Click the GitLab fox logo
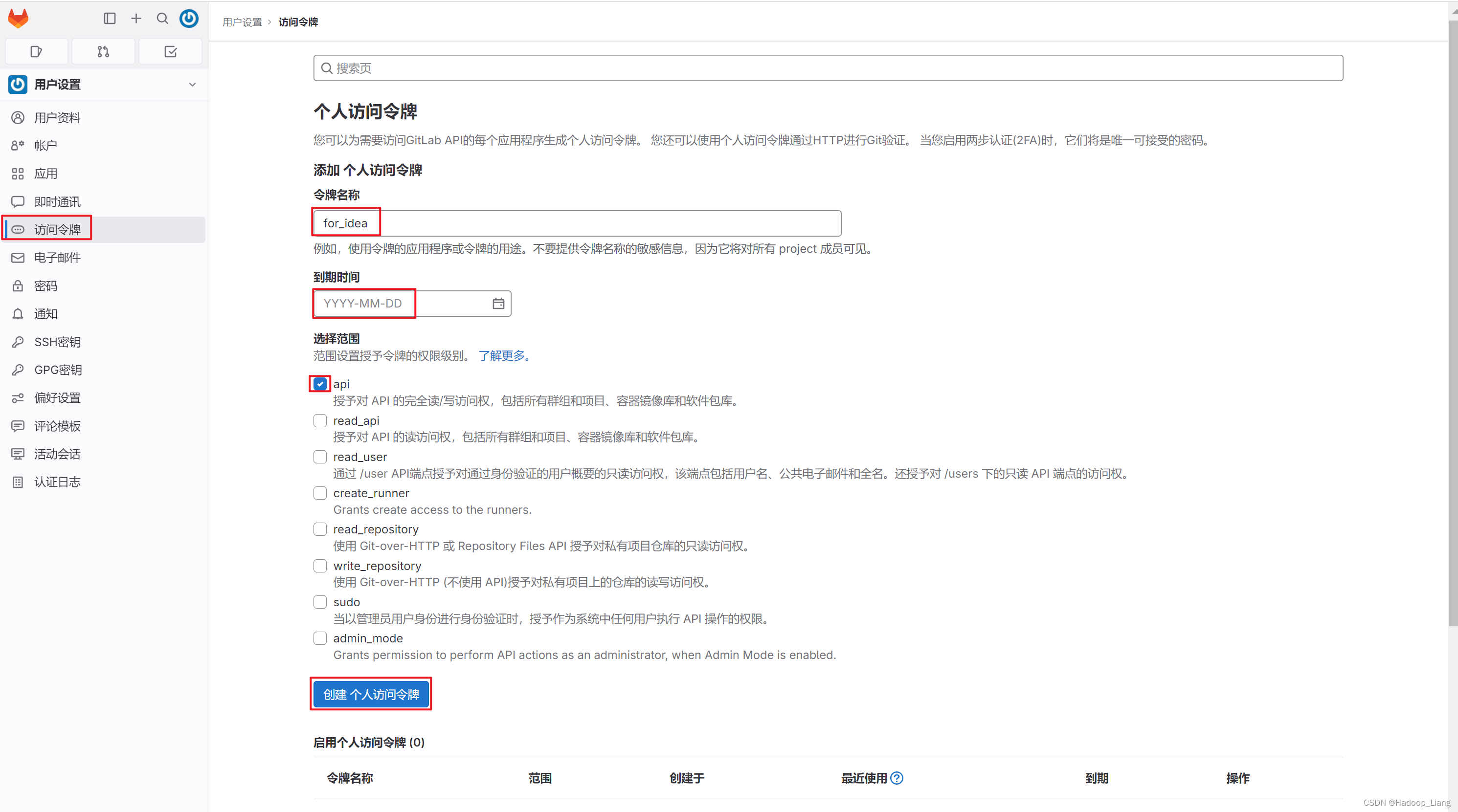 pos(18,19)
